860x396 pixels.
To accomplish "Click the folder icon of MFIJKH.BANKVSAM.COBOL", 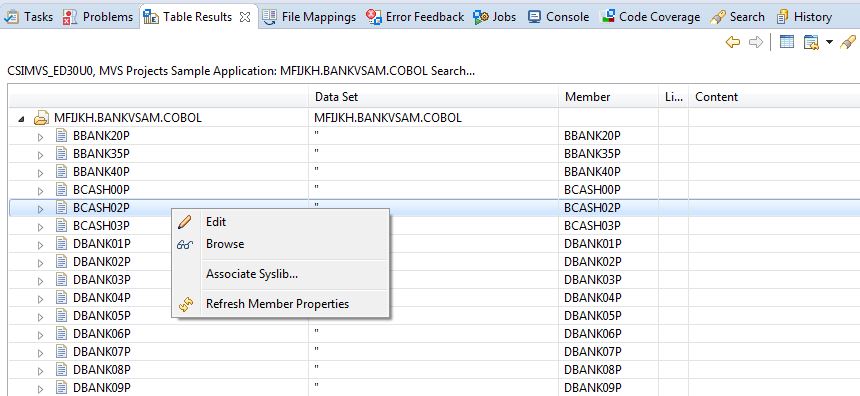I will [41, 118].
